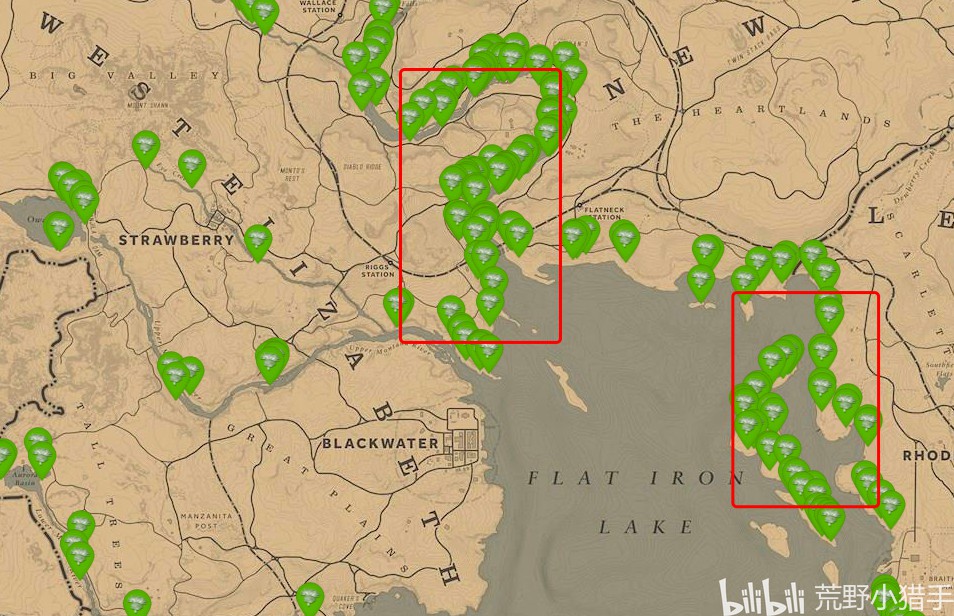The height and width of the screenshot is (616, 954).
Task: Click the green marker right of STRAWBERRY label
Action: 257,242
